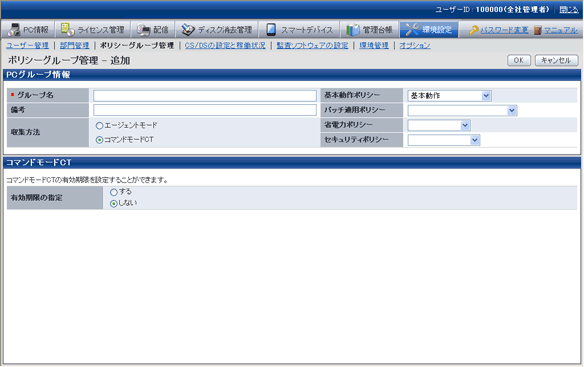
Task: Open the パッチ適用ポリシー dropdown
Action: click(462, 110)
